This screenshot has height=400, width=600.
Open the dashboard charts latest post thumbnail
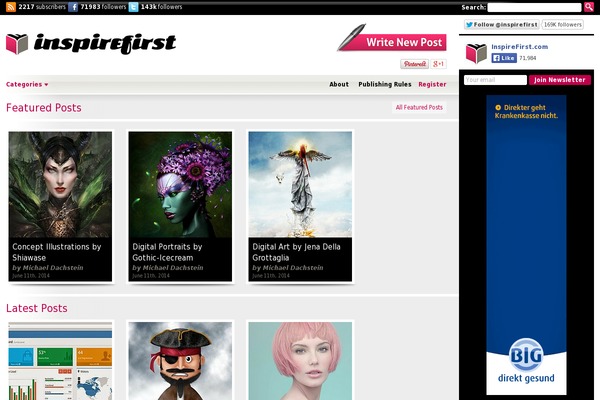60,361
